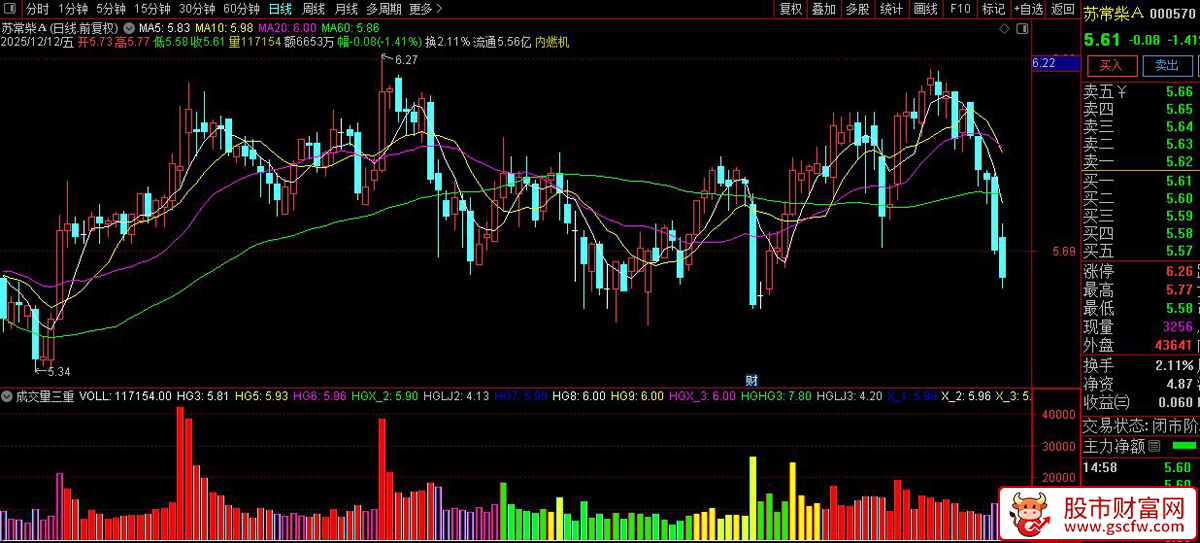Open the 复权 adjustment button
The height and width of the screenshot is (543, 1200).
pyautogui.click(x=790, y=9)
